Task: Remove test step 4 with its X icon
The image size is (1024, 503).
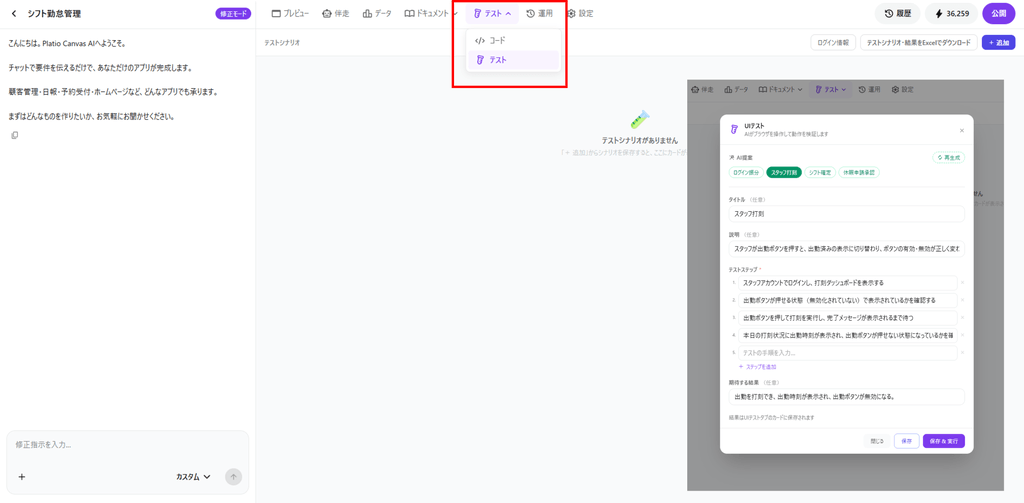Action: [x=963, y=336]
